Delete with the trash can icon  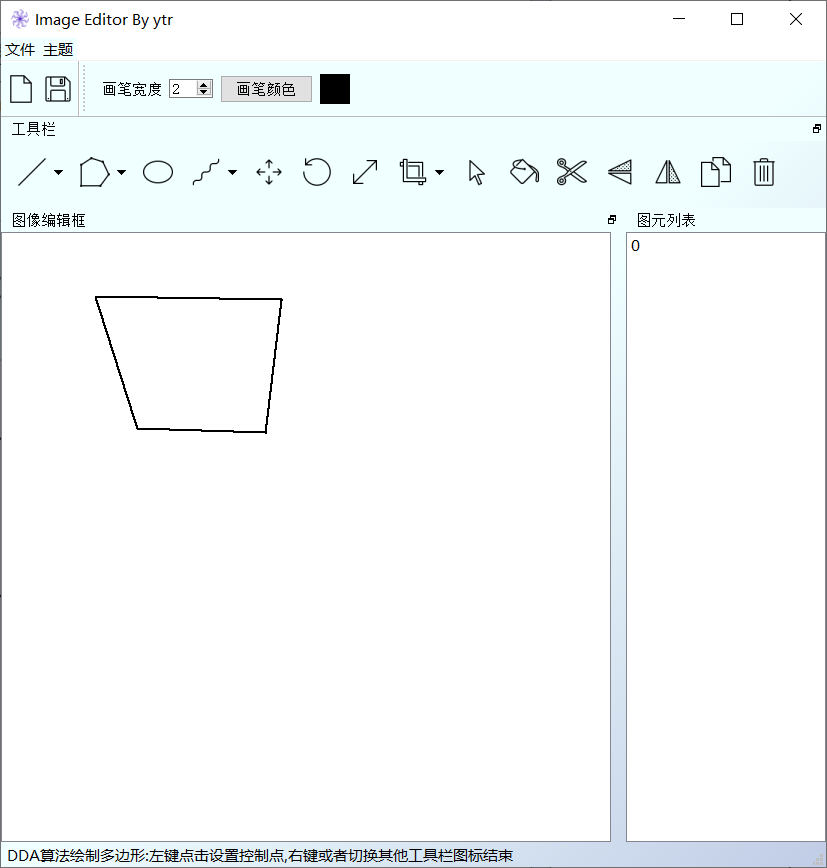click(763, 172)
